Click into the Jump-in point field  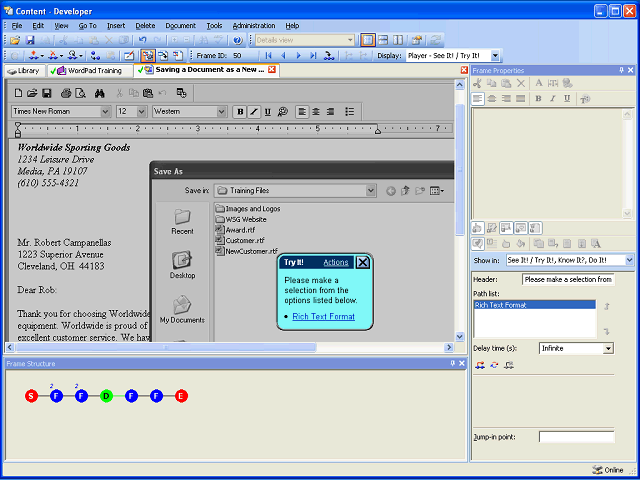click(576, 437)
